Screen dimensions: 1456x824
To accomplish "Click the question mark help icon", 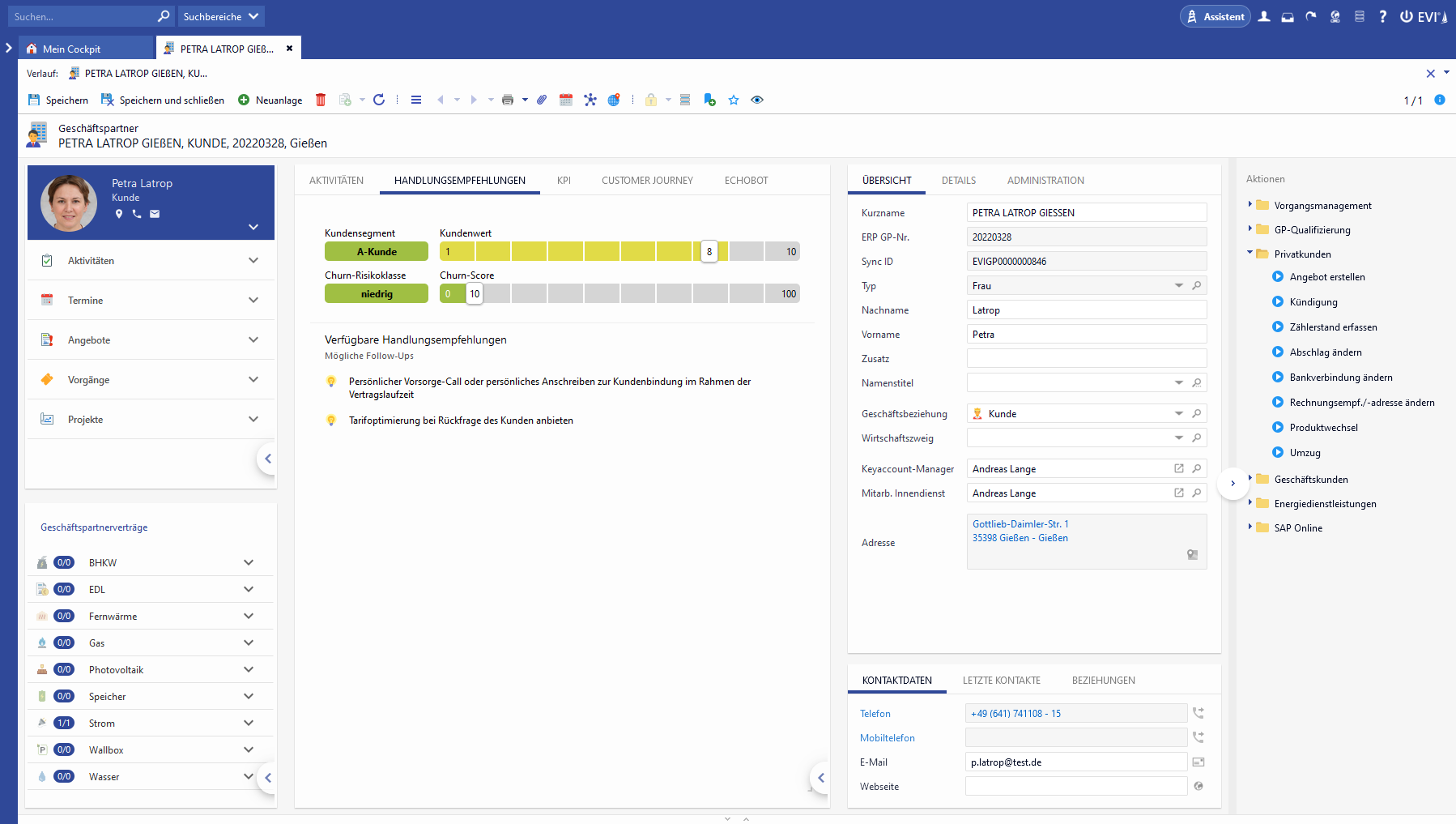I will [1382, 16].
